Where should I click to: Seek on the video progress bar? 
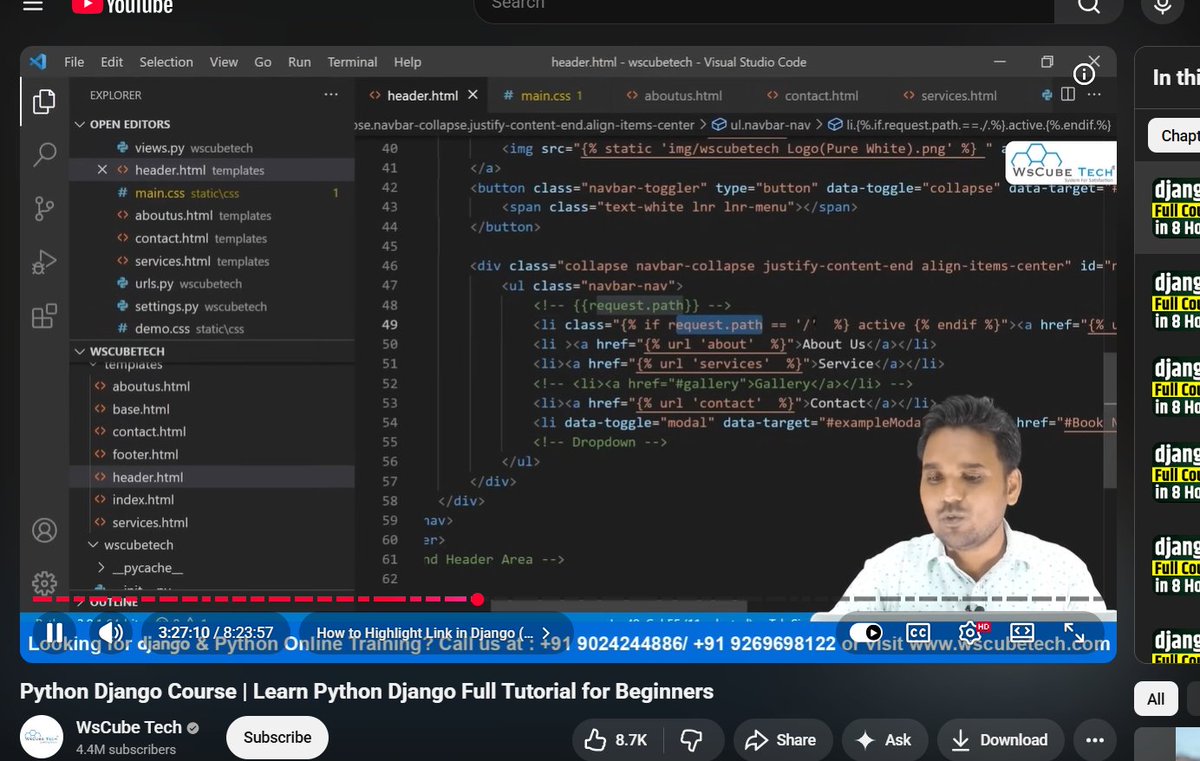click(568, 600)
